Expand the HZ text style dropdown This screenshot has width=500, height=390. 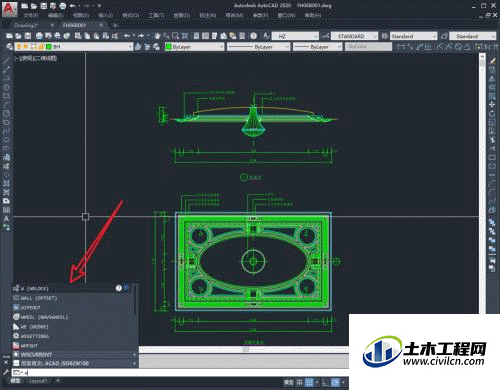coord(295,36)
